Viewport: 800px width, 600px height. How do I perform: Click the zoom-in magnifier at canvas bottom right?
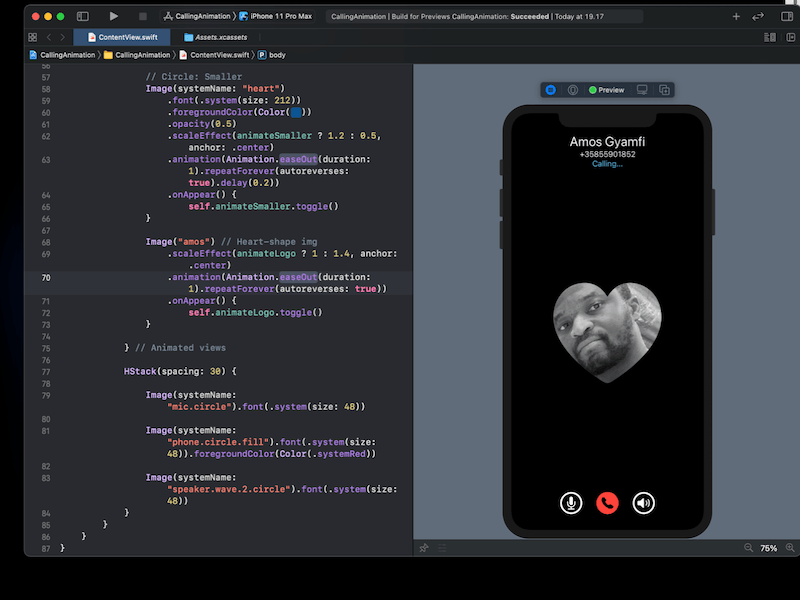pos(790,548)
